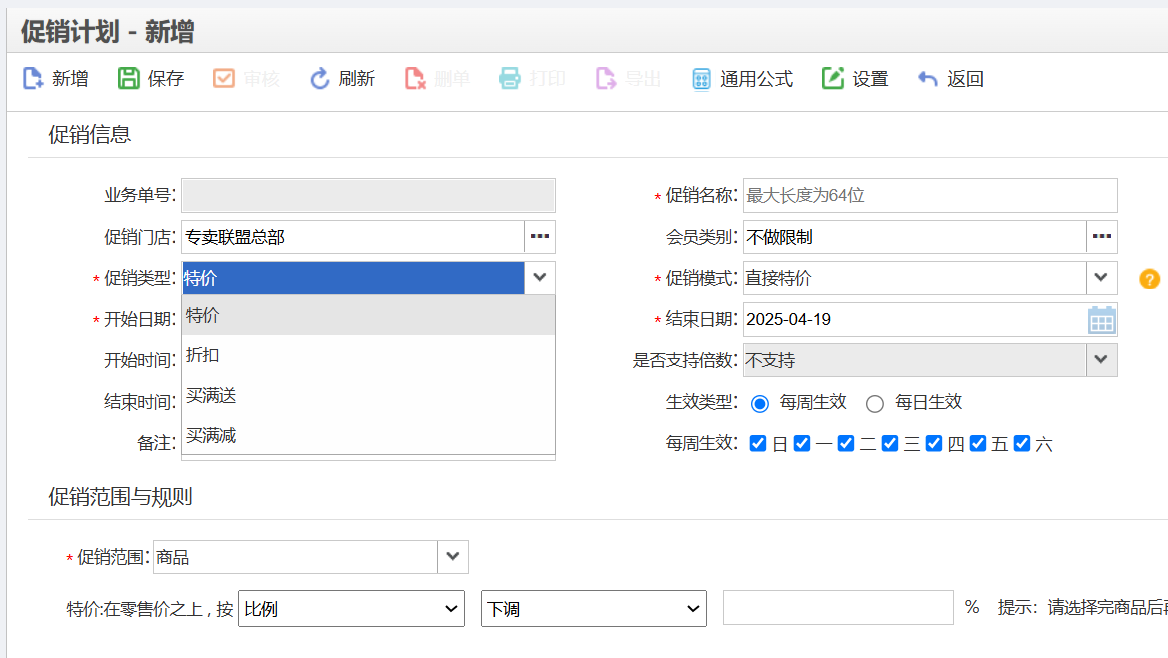Choose 折扣 from the dropdown list
The image size is (1168, 658).
203,355
